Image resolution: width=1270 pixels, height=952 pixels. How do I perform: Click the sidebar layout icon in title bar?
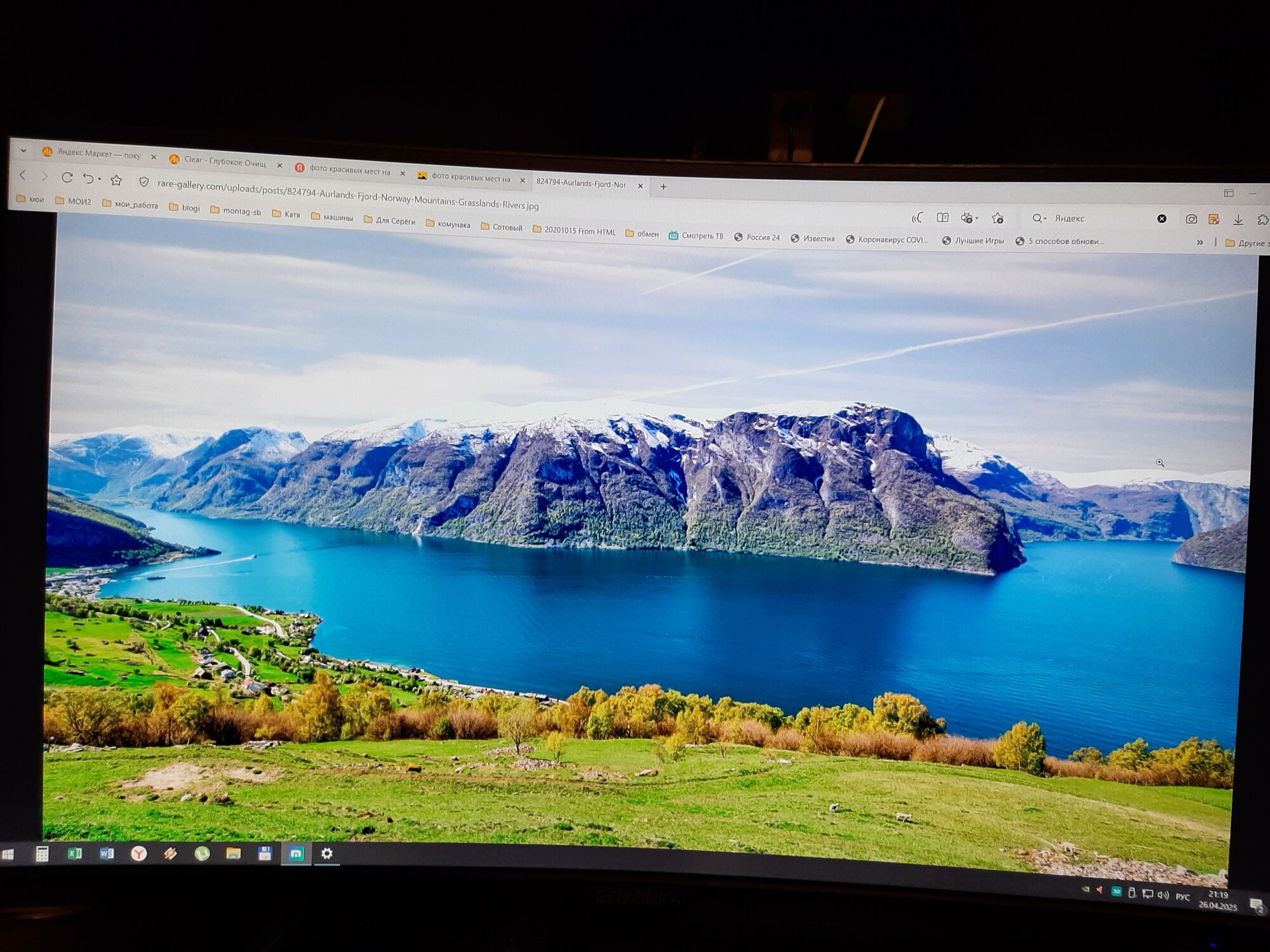click(x=1229, y=193)
